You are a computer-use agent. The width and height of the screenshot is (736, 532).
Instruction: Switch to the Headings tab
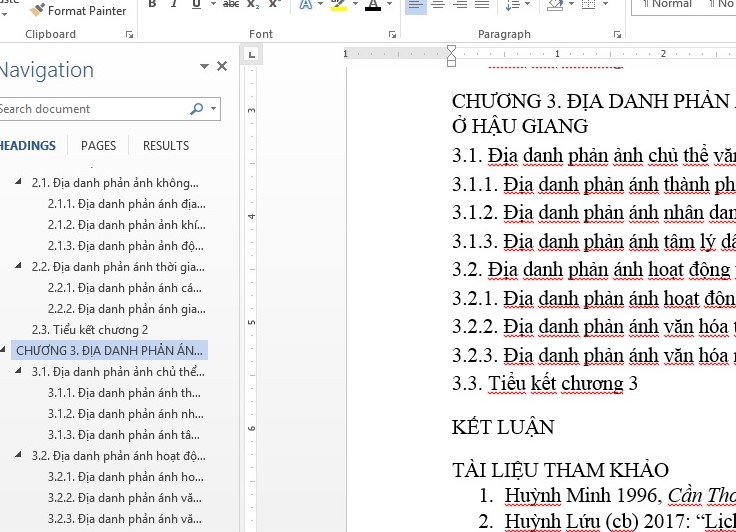(x=27, y=146)
